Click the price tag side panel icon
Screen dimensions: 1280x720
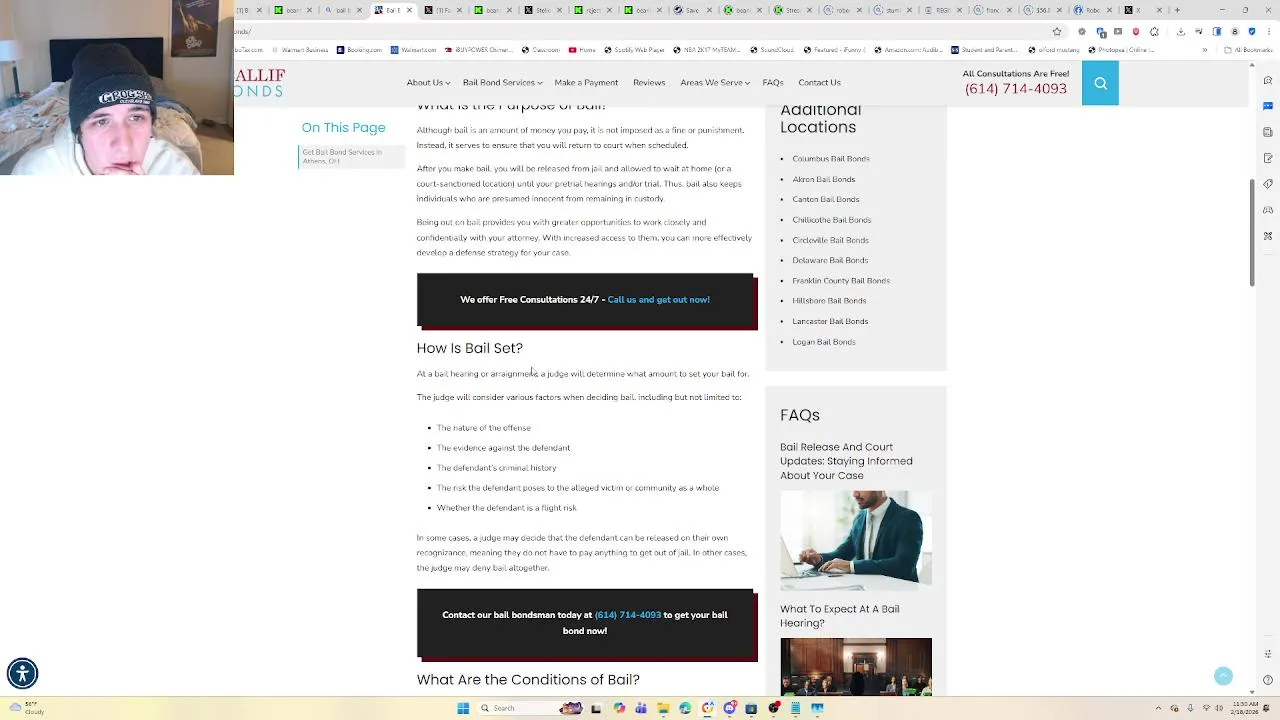[1268, 184]
